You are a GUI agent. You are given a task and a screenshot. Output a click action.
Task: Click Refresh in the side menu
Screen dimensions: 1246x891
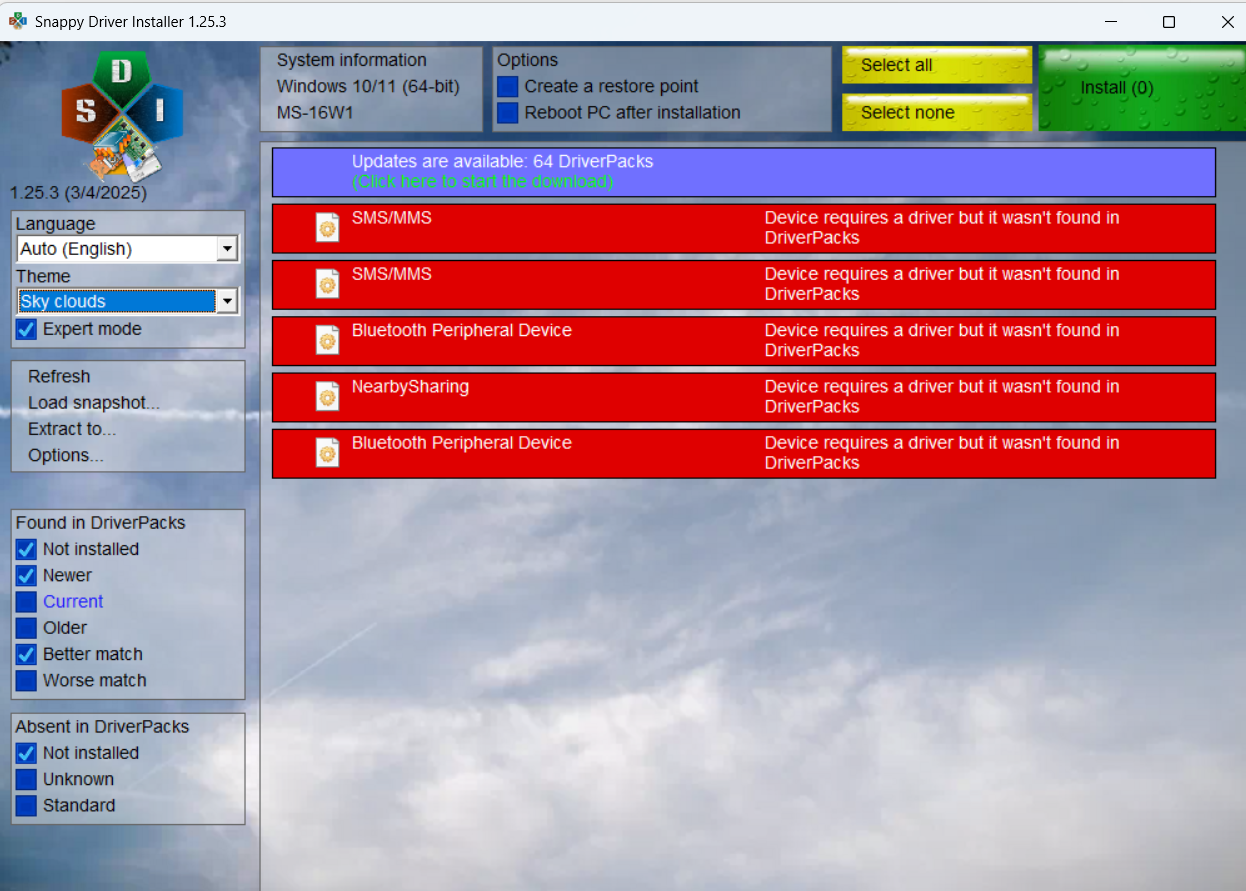[59, 377]
